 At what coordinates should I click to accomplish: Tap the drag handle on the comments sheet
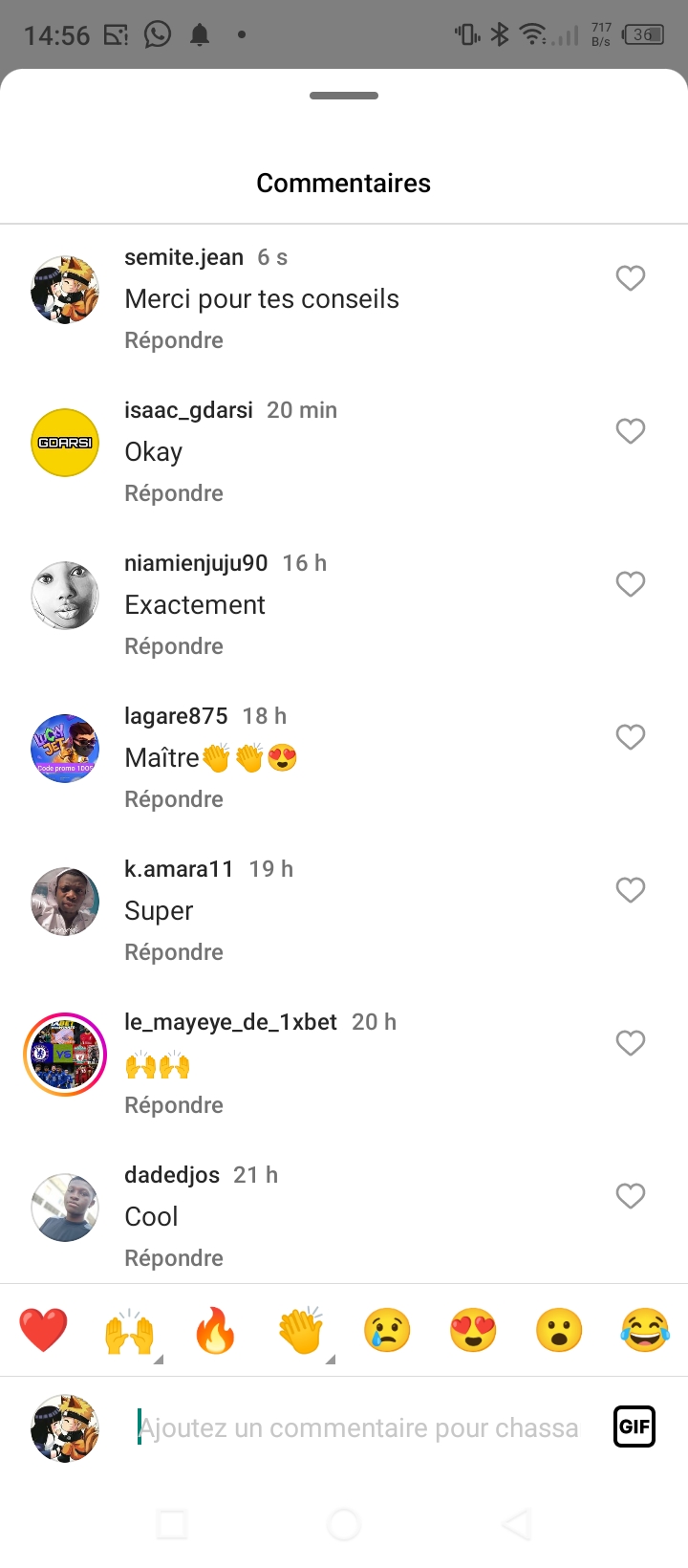(344, 96)
